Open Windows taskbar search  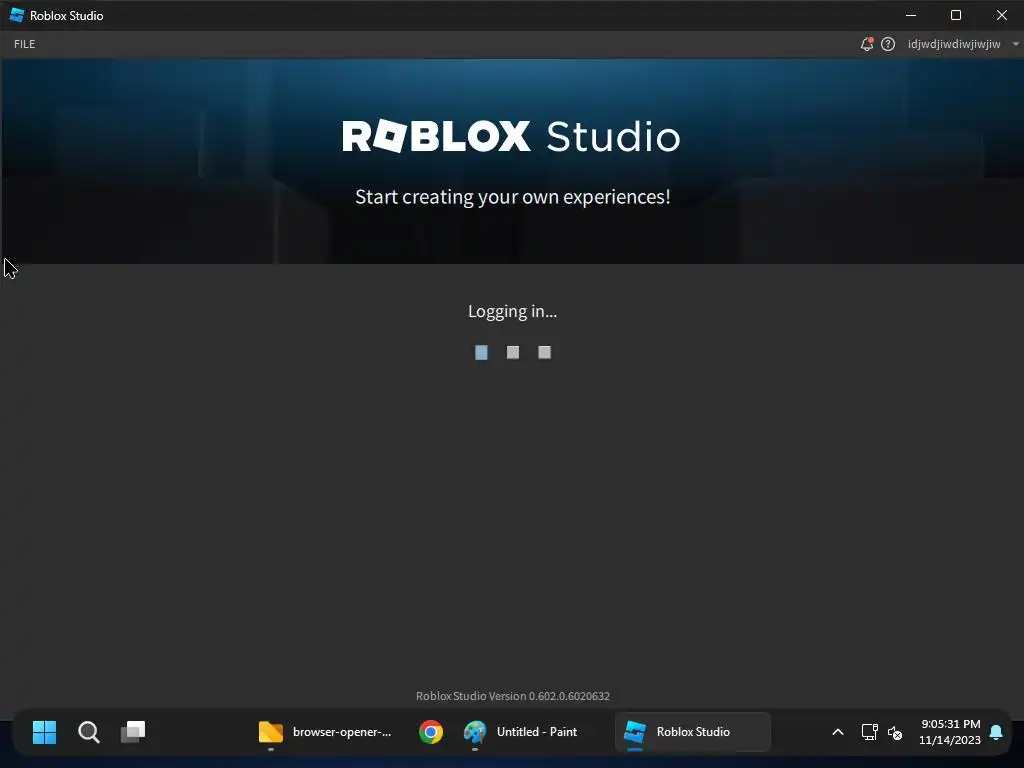89,732
